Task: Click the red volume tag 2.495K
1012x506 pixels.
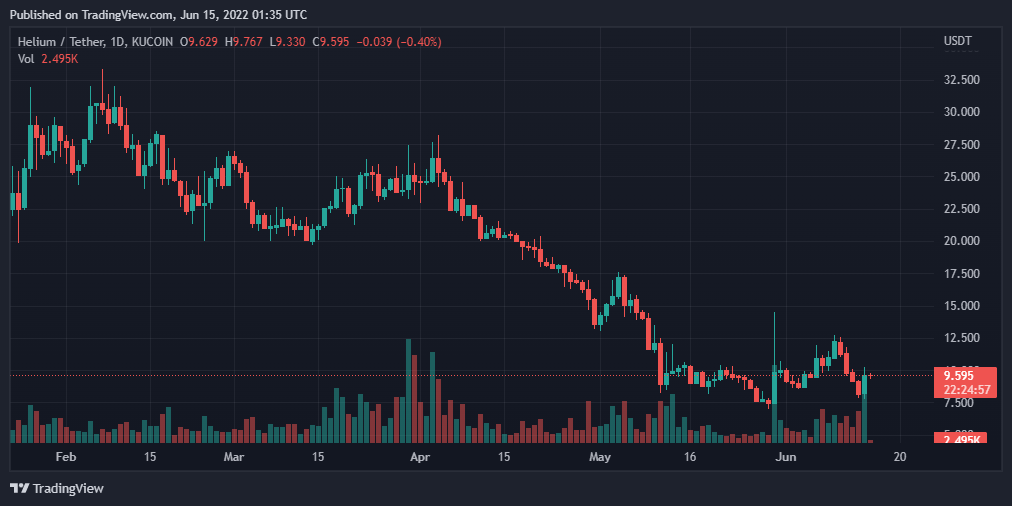Action: pos(961,438)
